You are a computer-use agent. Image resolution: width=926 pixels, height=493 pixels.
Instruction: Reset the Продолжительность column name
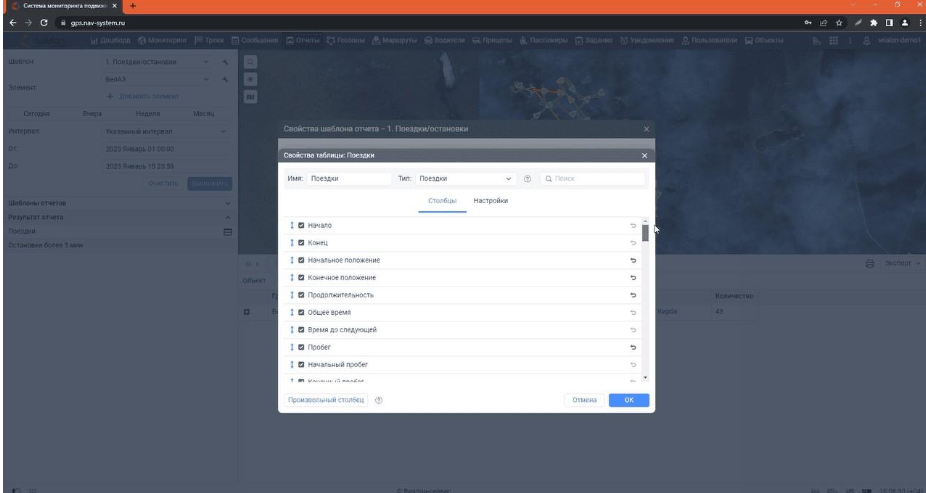click(632, 295)
